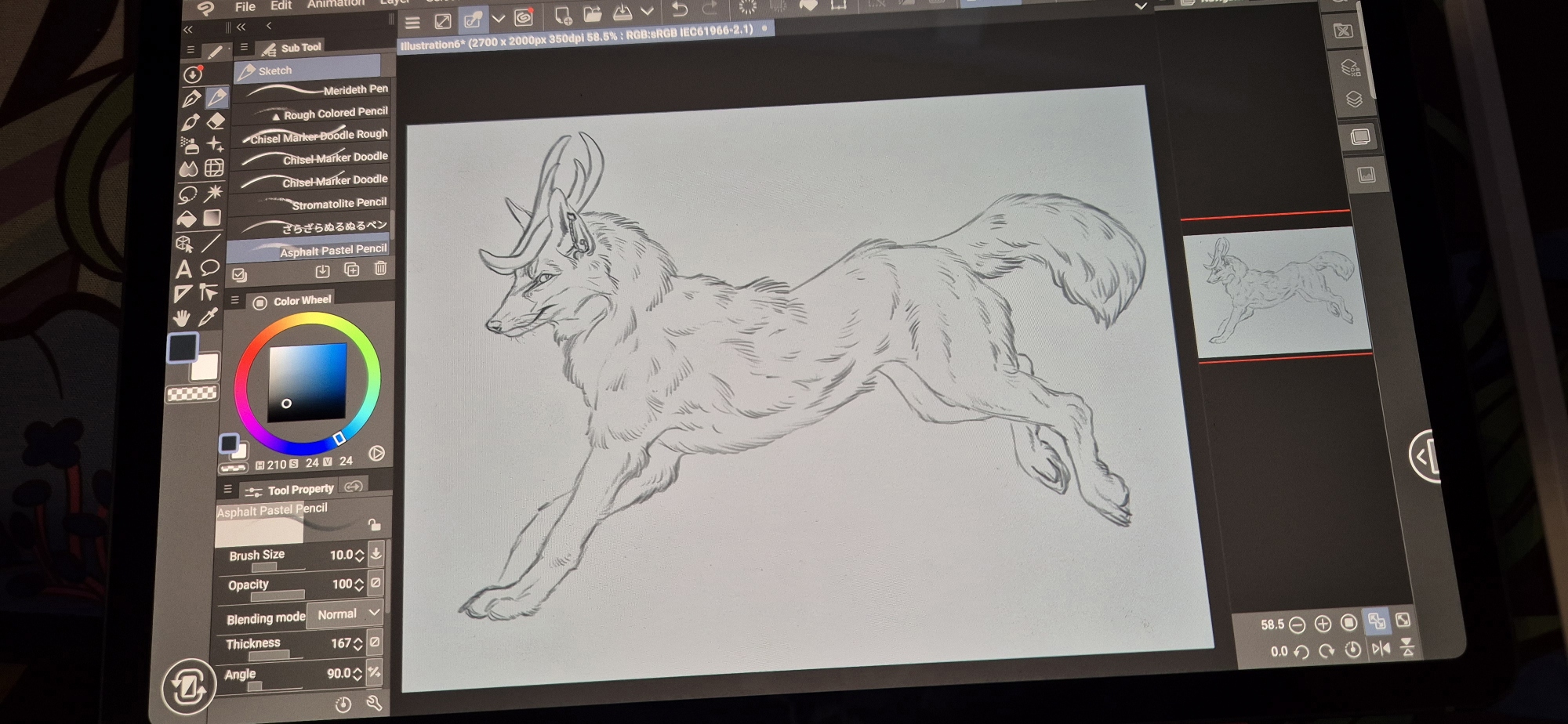Open the File menu
Viewport: 1568px width, 724px height.
pyautogui.click(x=245, y=6)
